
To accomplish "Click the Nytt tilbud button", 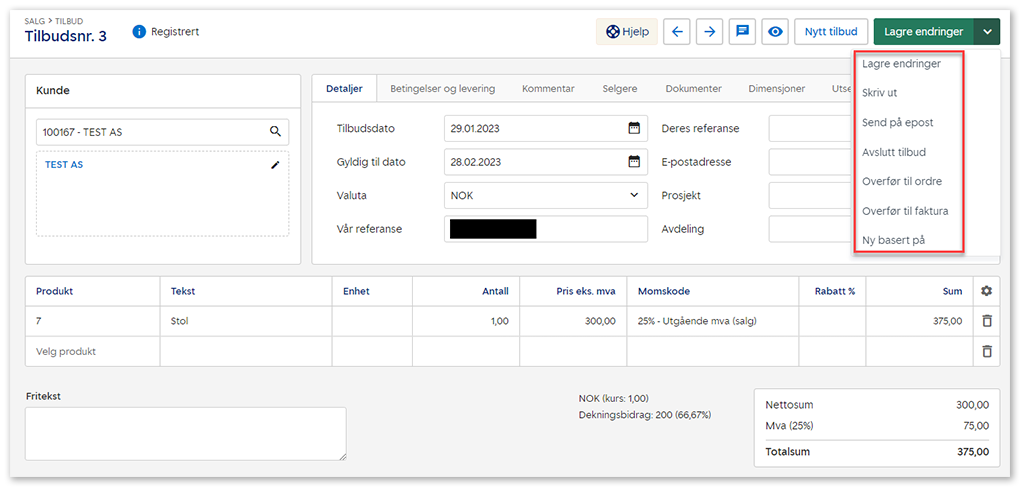I will point(831,32).
